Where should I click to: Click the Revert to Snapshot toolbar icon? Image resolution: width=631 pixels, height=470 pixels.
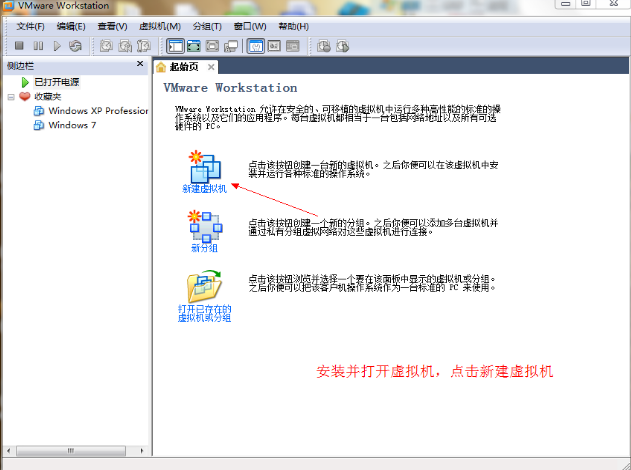pyautogui.click(x=125, y=46)
